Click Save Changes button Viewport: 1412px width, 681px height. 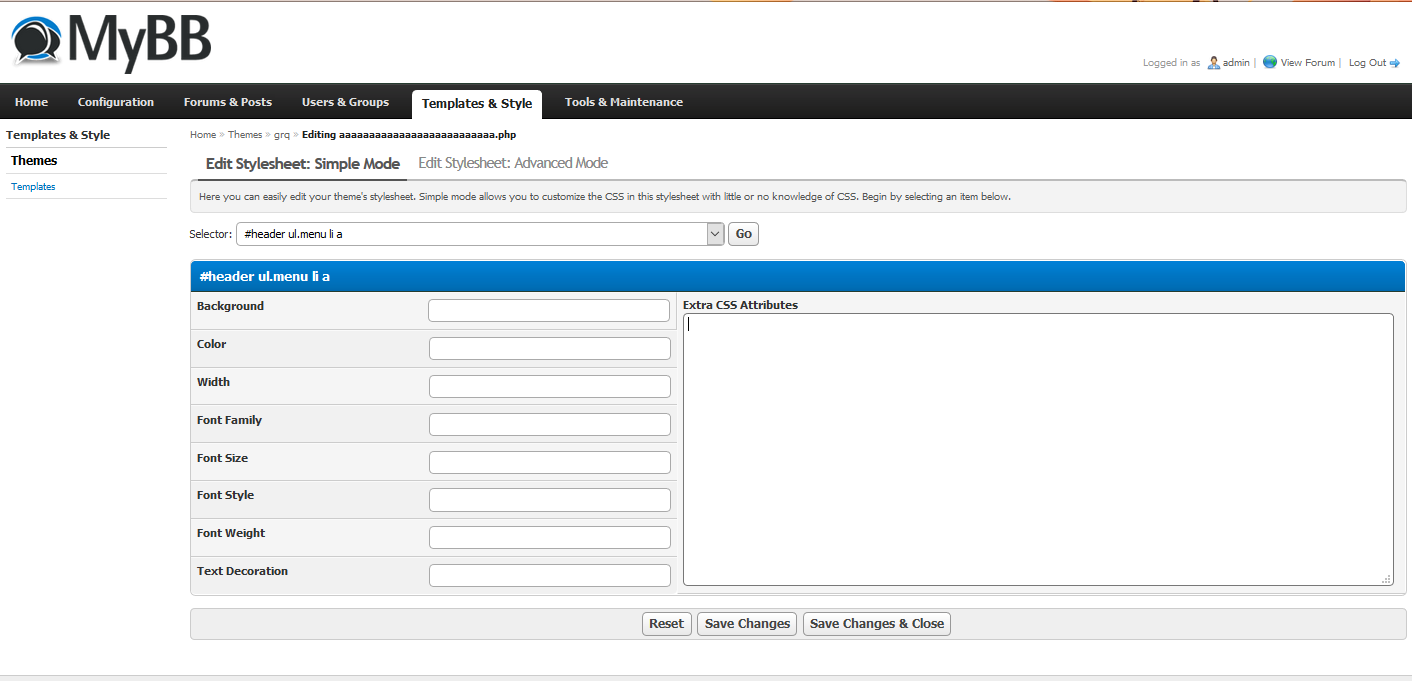pos(747,624)
